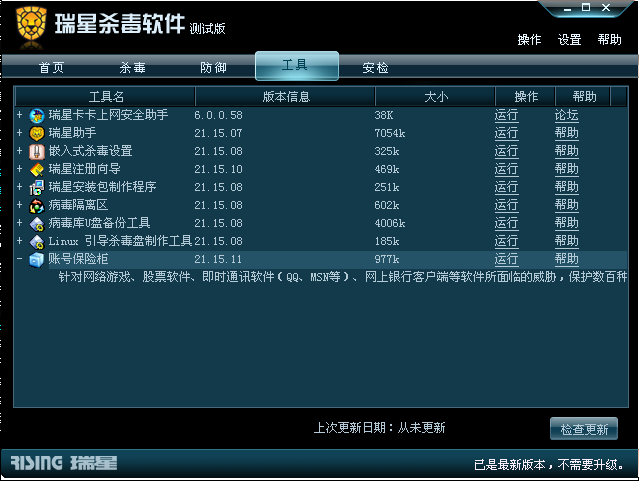Open 帮助 link for 账号保险柜
This screenshot has height=481, width=639.
566,259
